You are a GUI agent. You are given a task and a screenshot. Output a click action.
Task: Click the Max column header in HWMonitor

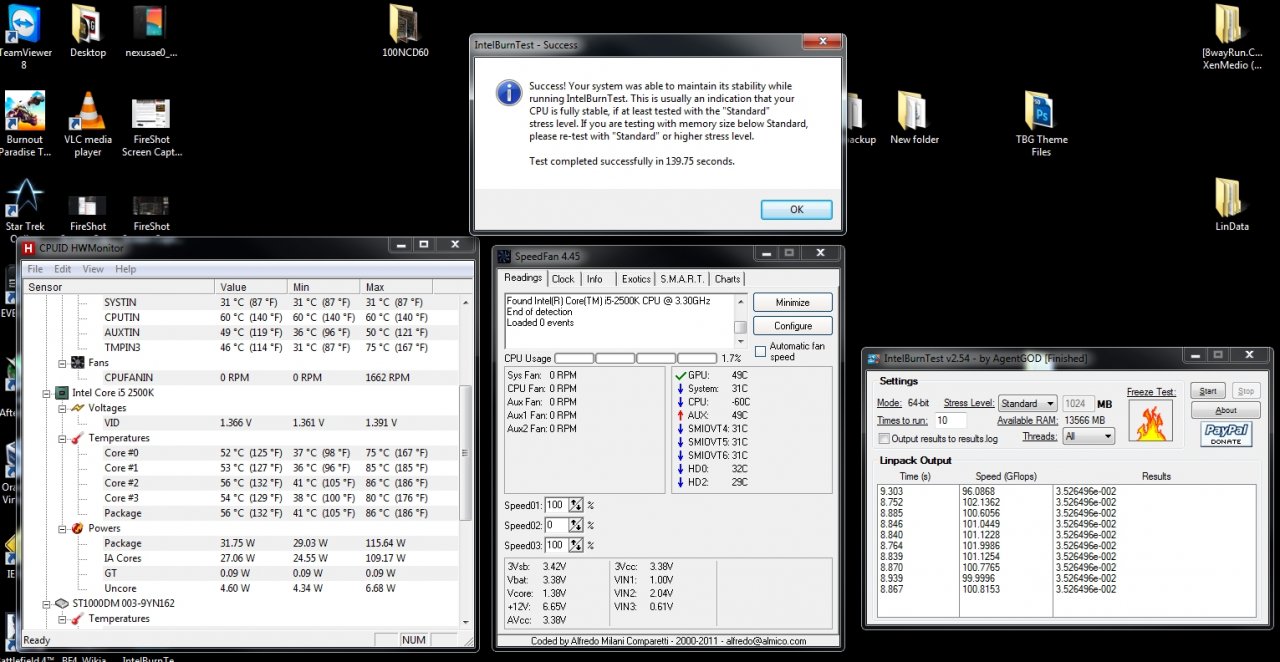(x=410, y=287)
